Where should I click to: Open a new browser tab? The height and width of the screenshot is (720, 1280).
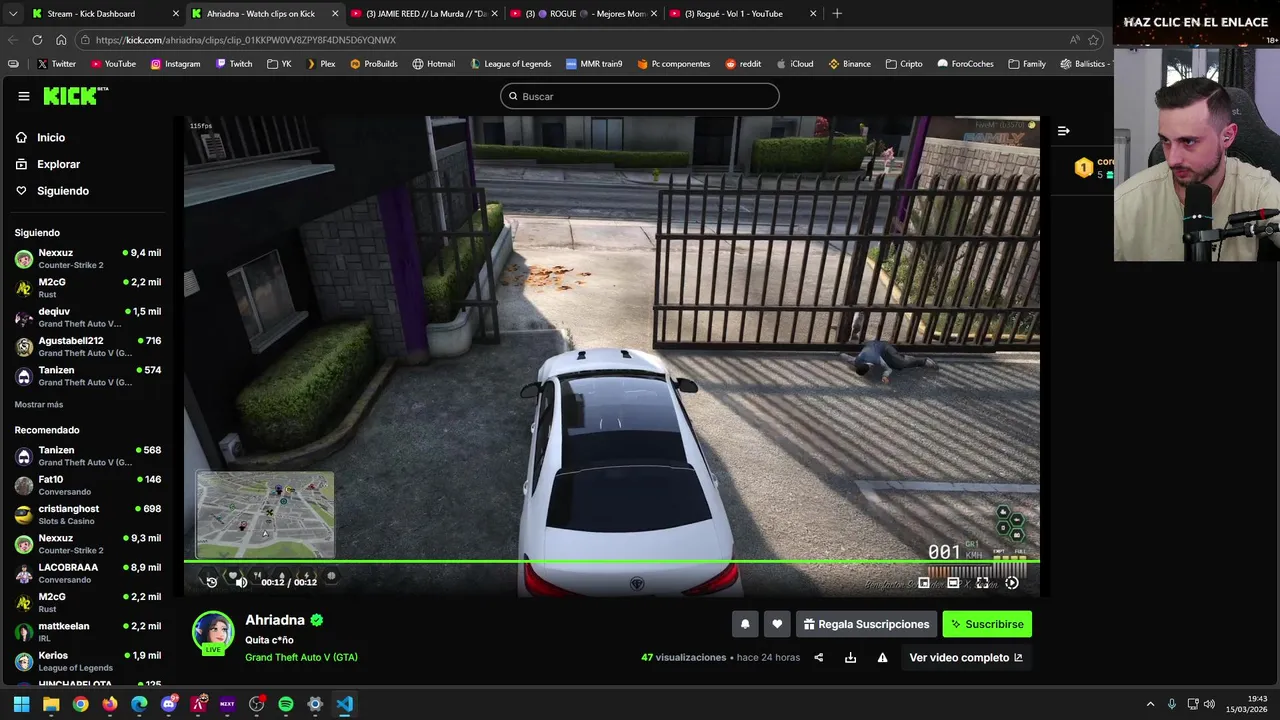[837, 13]
